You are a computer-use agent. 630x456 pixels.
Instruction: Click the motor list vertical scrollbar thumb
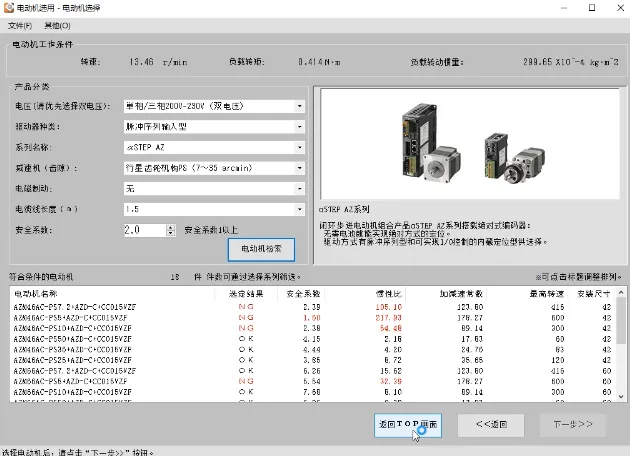coord(621,321)
